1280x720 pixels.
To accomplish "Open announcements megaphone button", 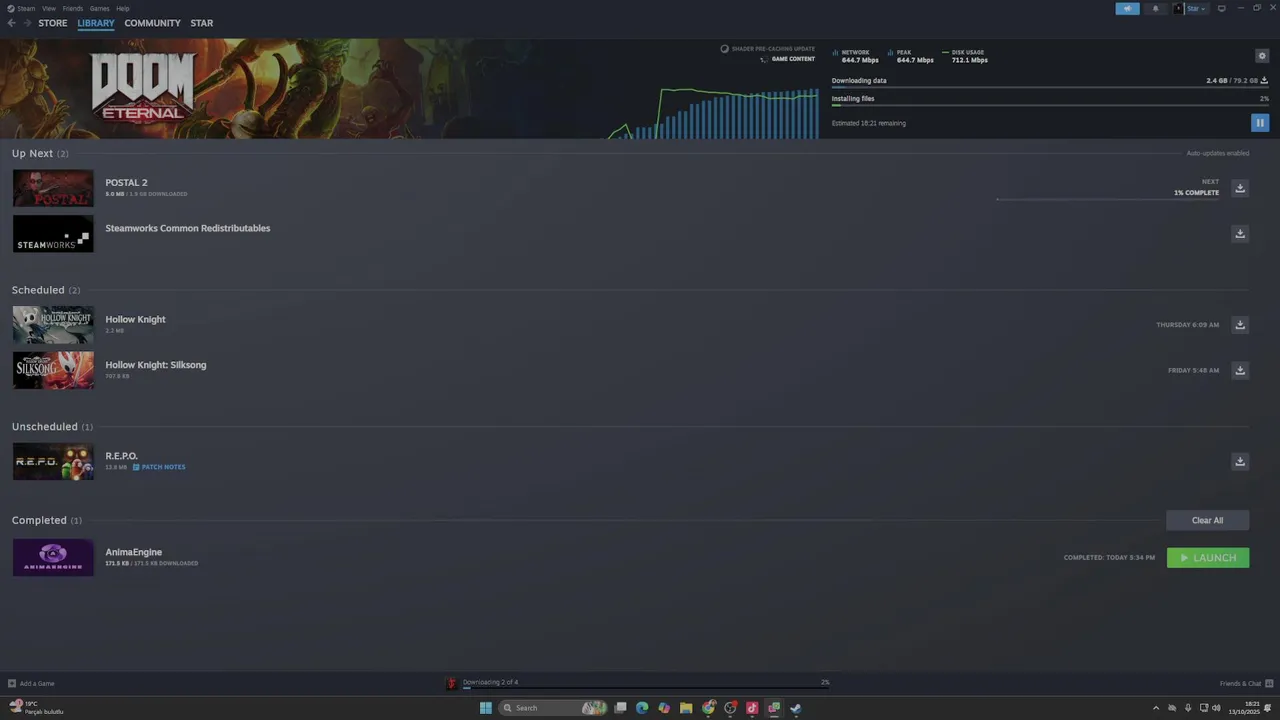I will click(x=1127, y=8).
